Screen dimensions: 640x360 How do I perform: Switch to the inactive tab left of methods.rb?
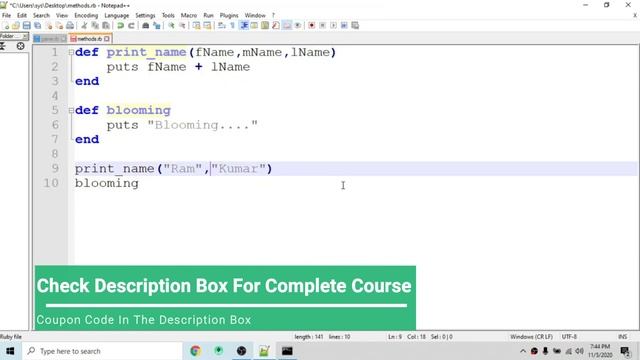click(x=50, y=39)
